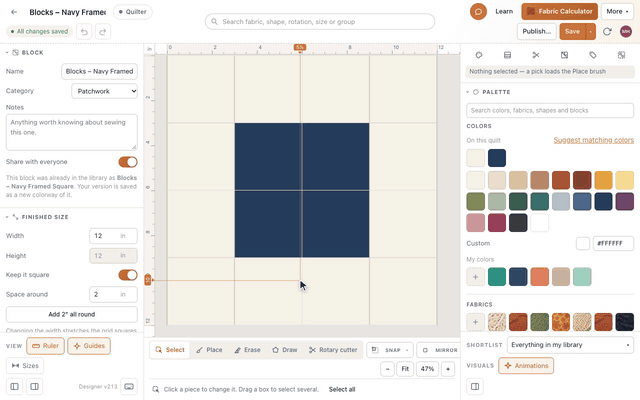Toggle the right sidebar icon in left panel
The image size is (640, 400).
click(34, 386)
